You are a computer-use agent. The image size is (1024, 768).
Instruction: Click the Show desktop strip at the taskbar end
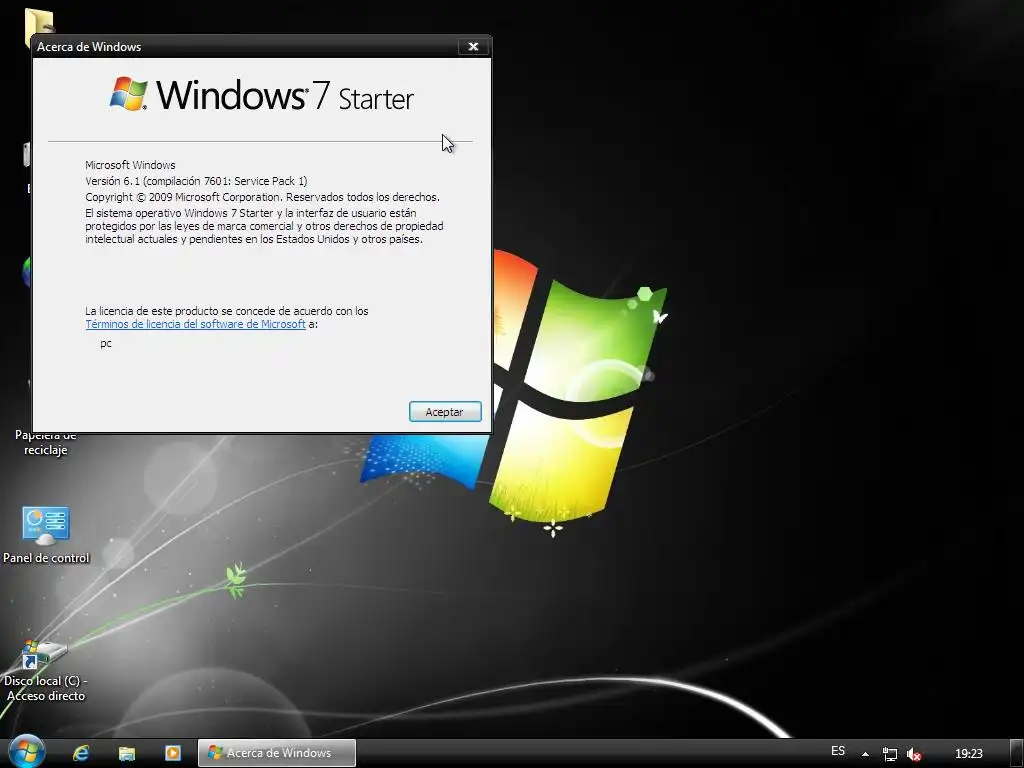point(1017,753)
